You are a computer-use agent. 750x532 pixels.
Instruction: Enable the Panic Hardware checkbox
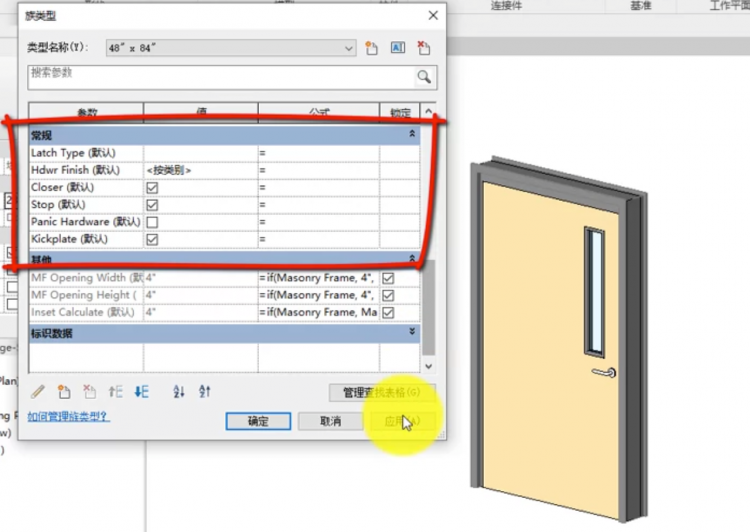click(153, 222)
